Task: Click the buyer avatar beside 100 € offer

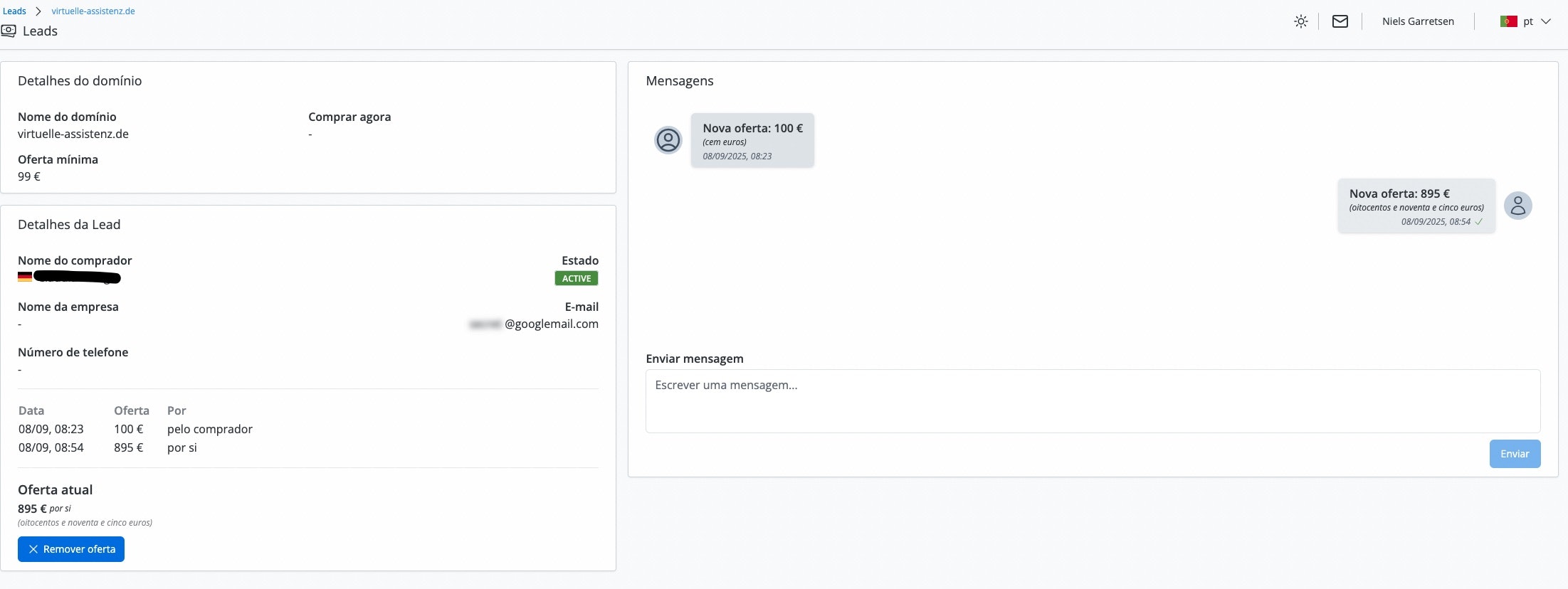Action: (668, 140)
